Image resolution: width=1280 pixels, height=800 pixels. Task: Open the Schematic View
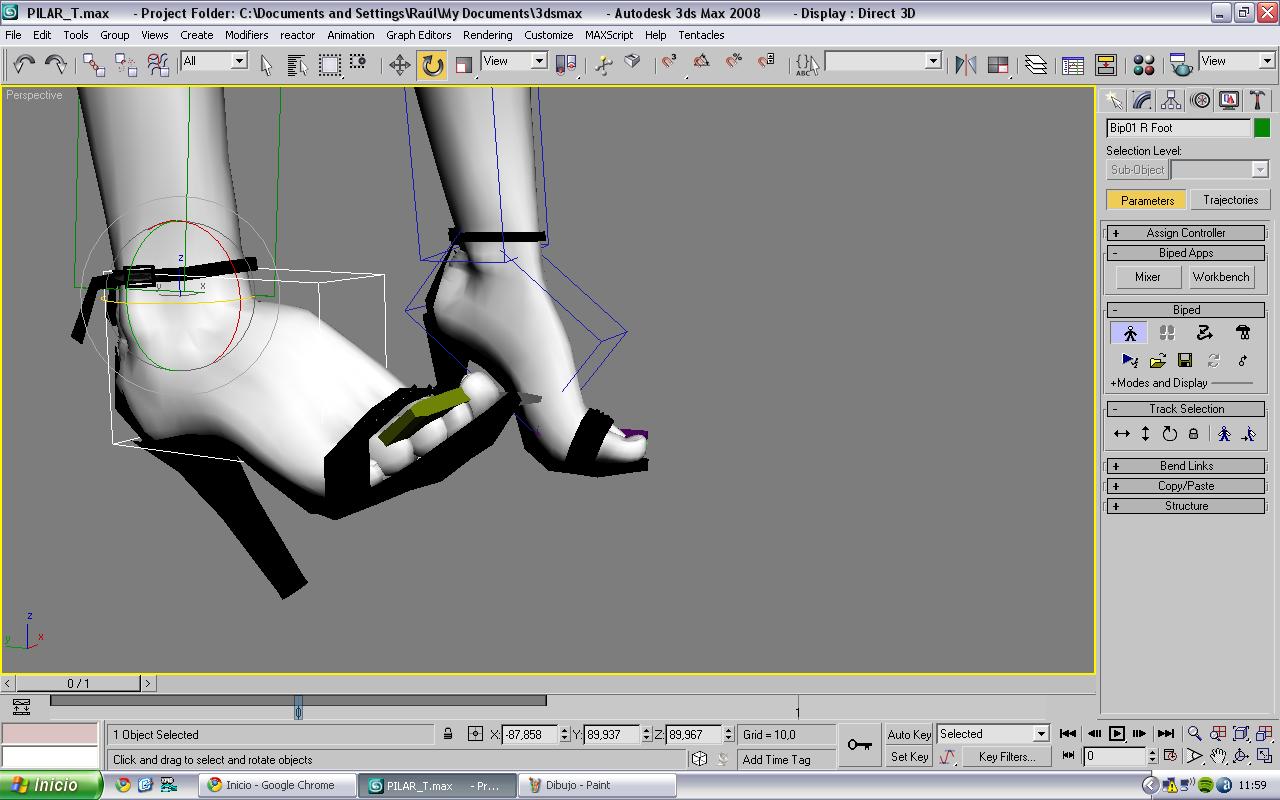coord(1106,65)
